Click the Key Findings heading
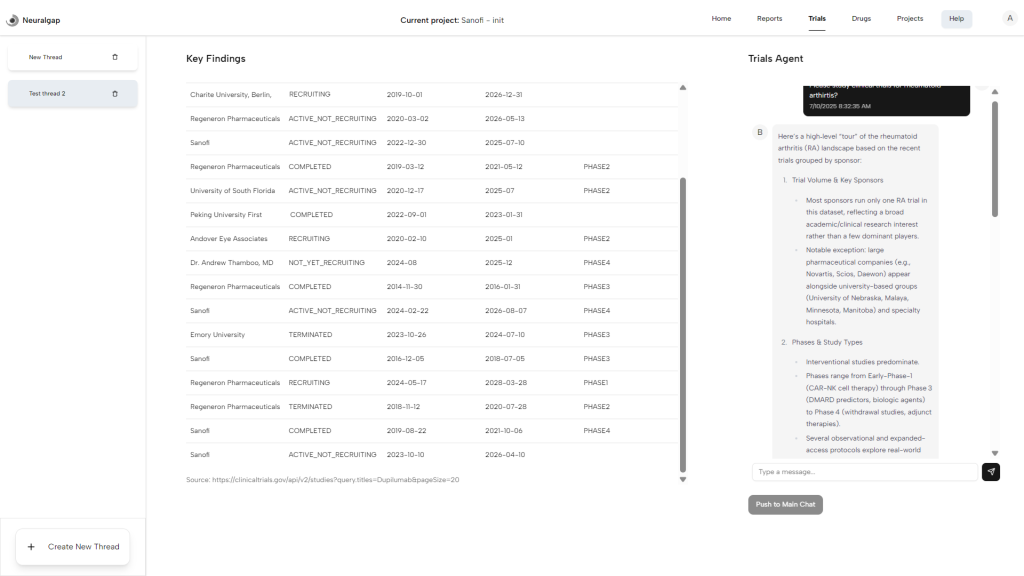The width and height of the screenshot is (1024, 576). 216,59
